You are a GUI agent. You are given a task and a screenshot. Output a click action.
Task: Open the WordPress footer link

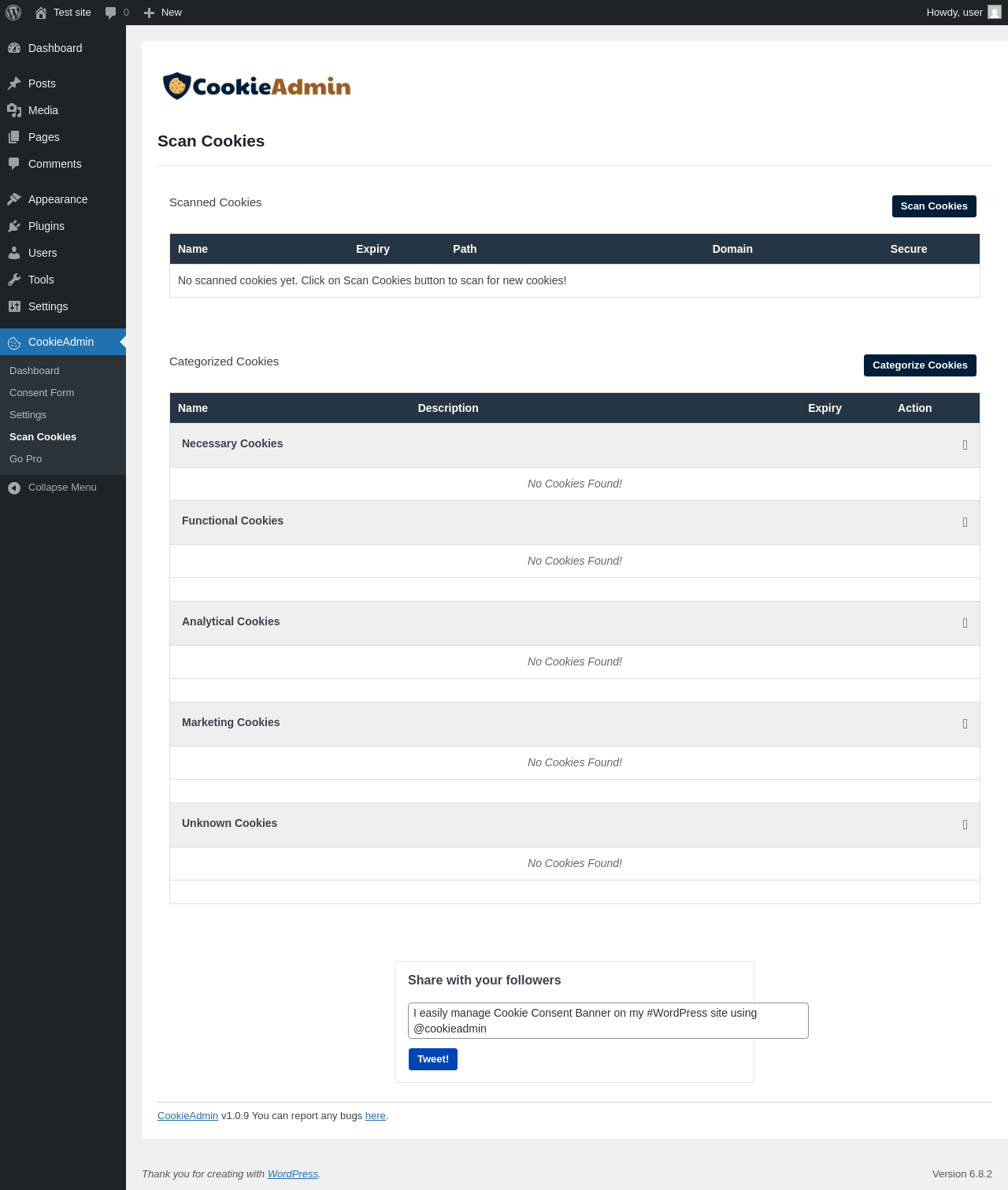293,1174
